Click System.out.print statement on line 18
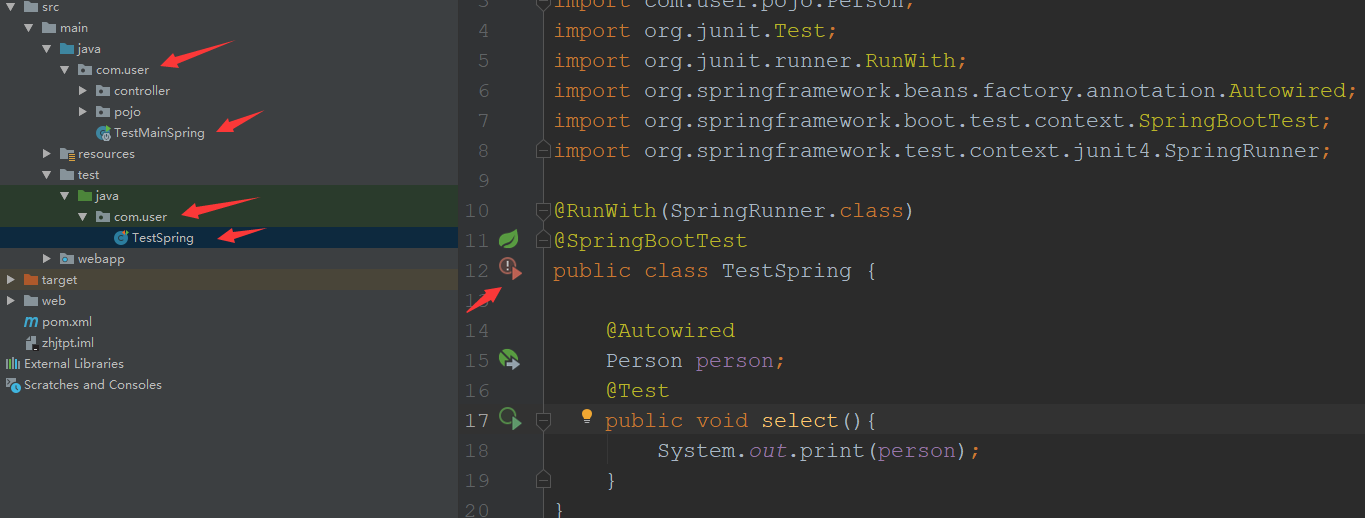The image size is (1365, 518). click(x=818, y=450)
